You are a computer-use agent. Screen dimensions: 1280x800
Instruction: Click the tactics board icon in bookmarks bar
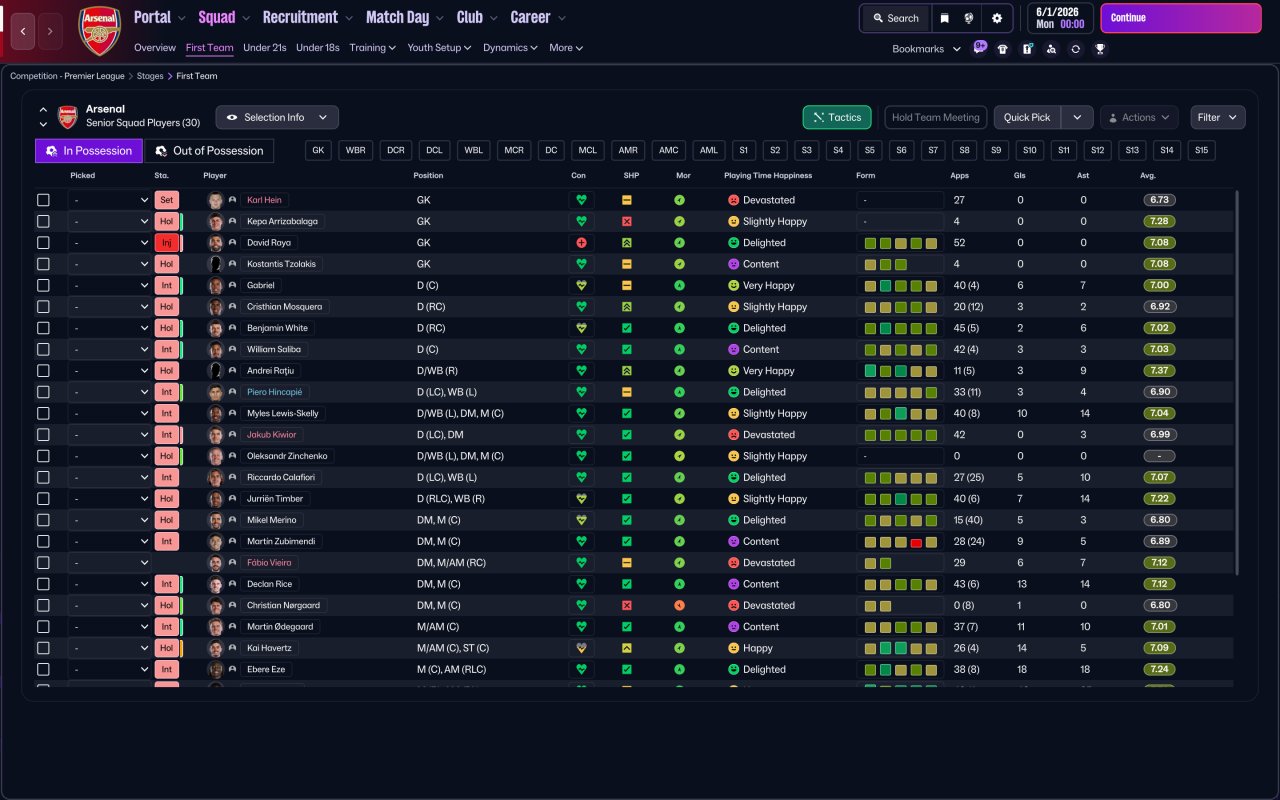[1027, 49]
